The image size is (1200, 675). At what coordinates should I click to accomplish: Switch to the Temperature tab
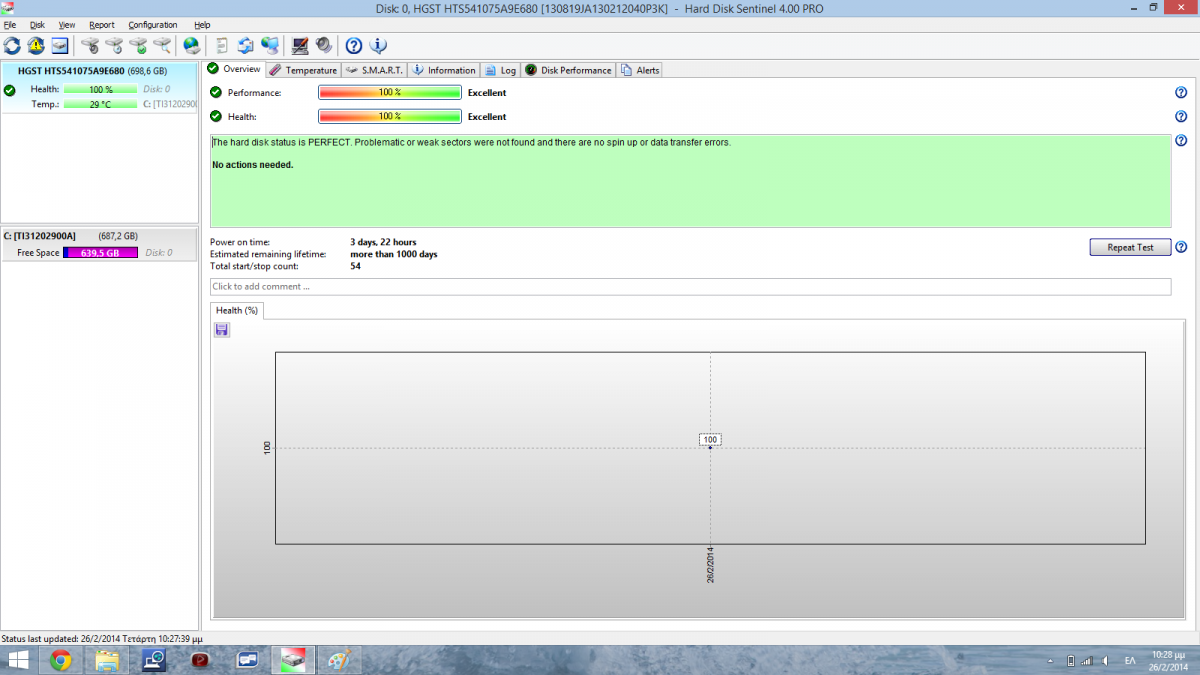(303, 70)
